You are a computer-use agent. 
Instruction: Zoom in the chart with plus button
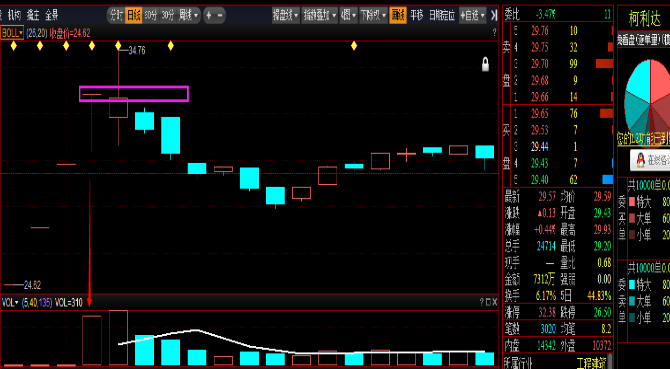point(209,16)
